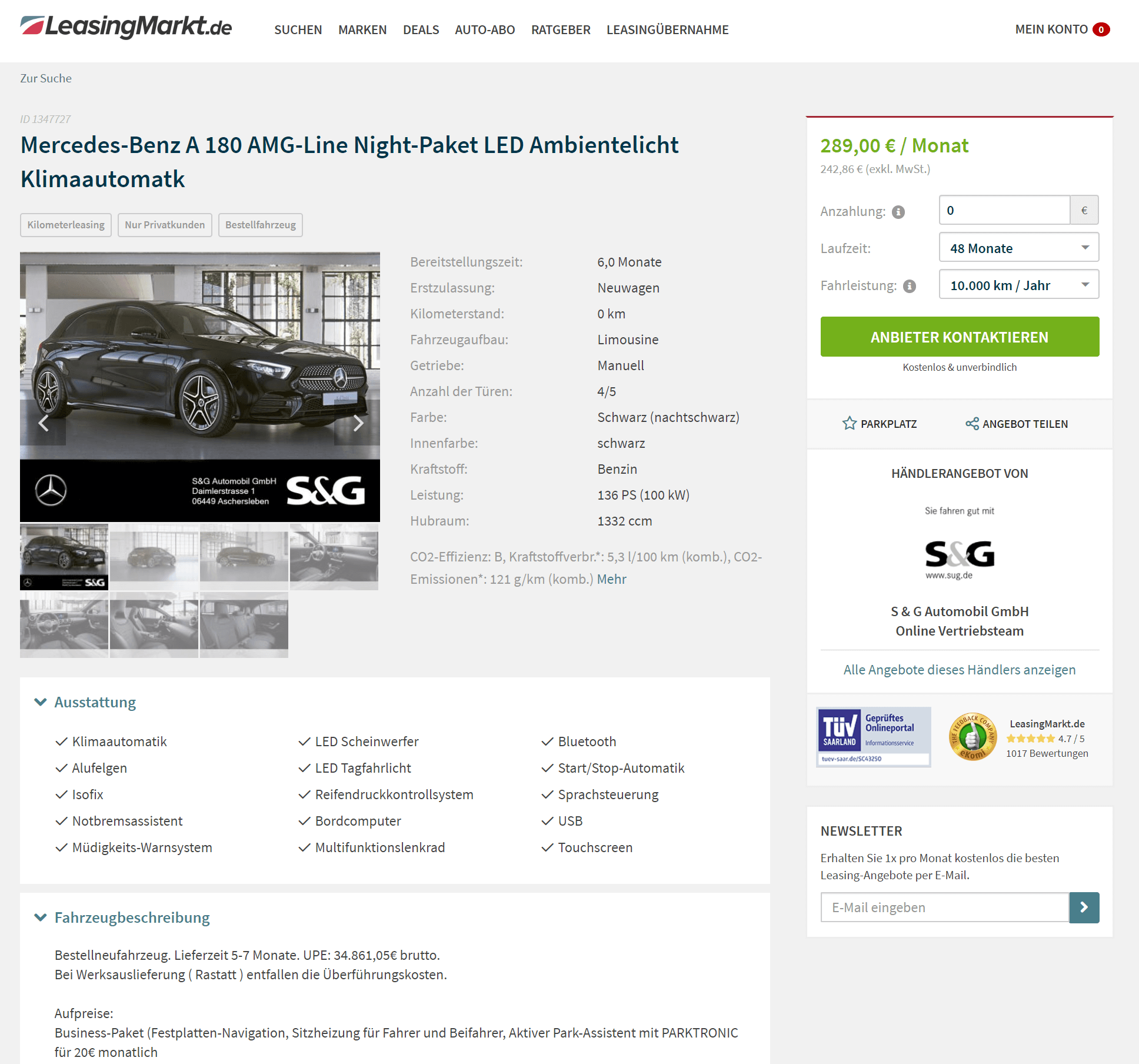Click the Multifunktionslenkrad feature text
Viewport: 1139px width, 1064px height.
point(380,847)
